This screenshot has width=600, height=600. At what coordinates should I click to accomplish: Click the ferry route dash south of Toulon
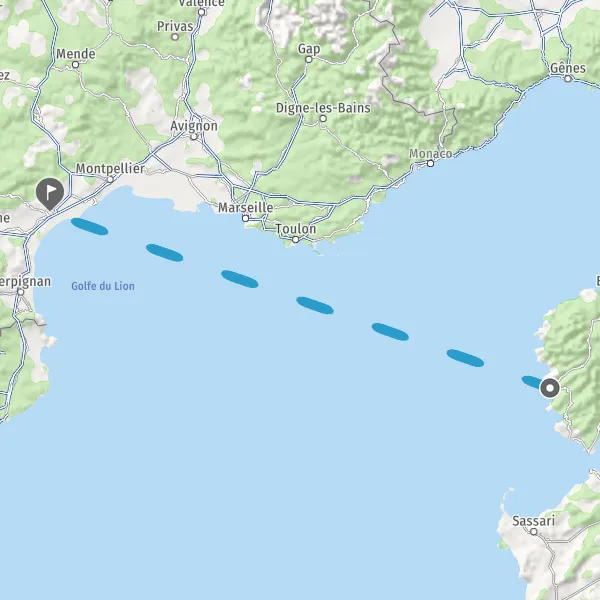coord(315,305)
